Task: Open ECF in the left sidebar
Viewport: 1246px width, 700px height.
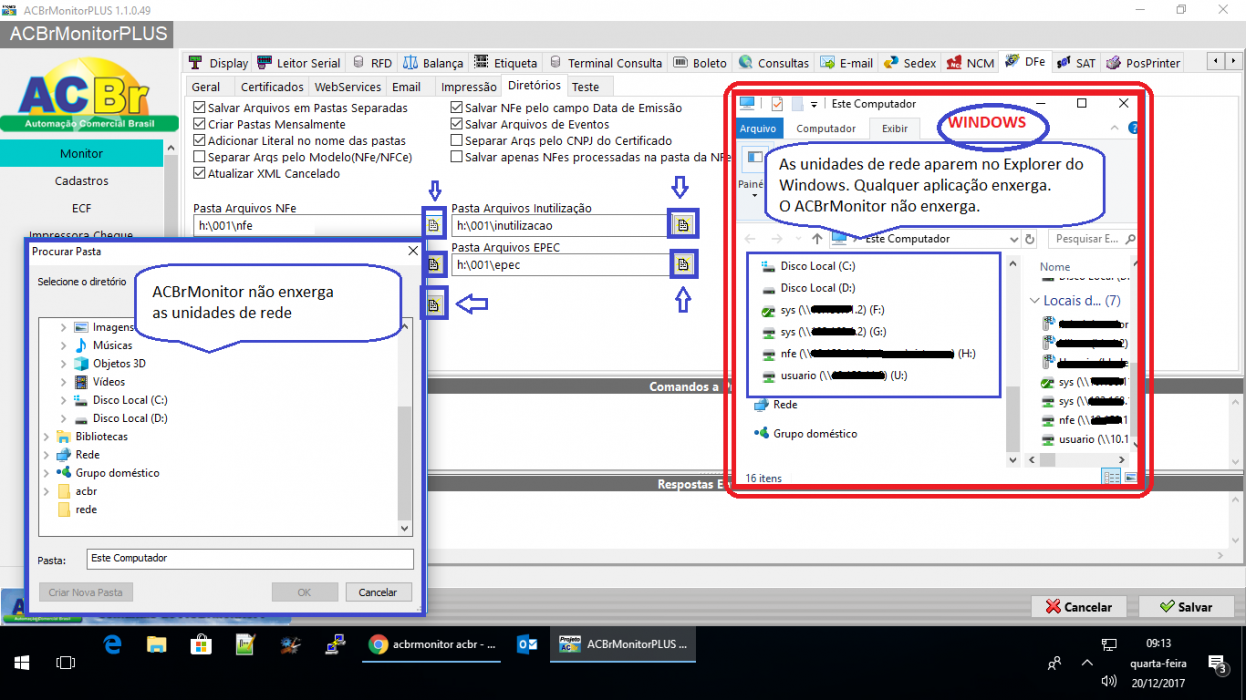Action: pyautogui.click(x=81, y=208)
